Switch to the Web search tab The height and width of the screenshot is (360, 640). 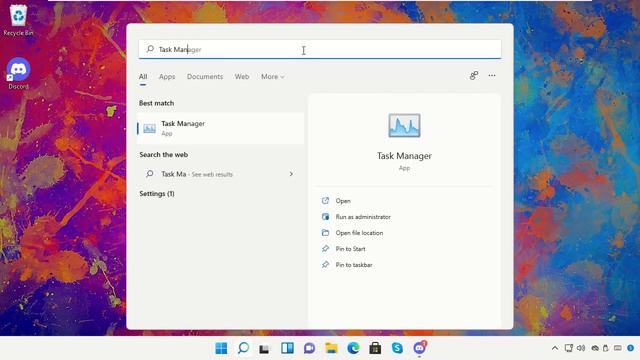pos(242,77)
